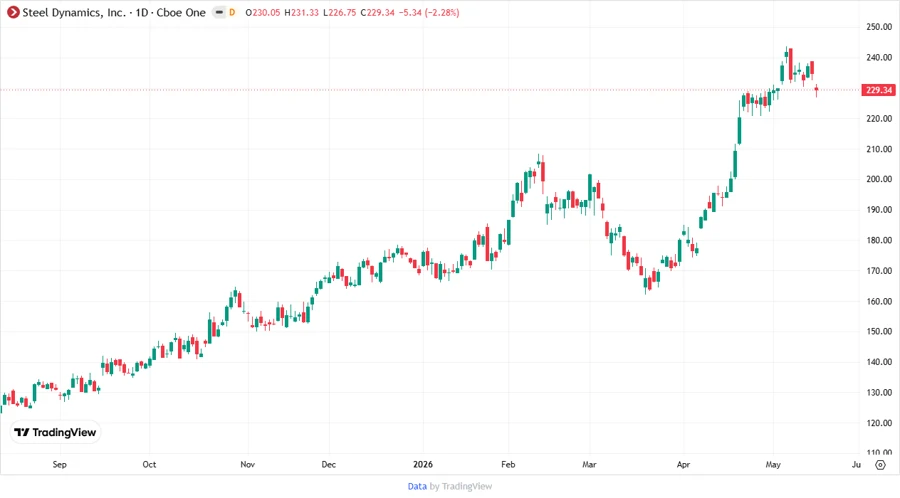Click the TradingView logo badge
The image size is (900, 498).
55,432
